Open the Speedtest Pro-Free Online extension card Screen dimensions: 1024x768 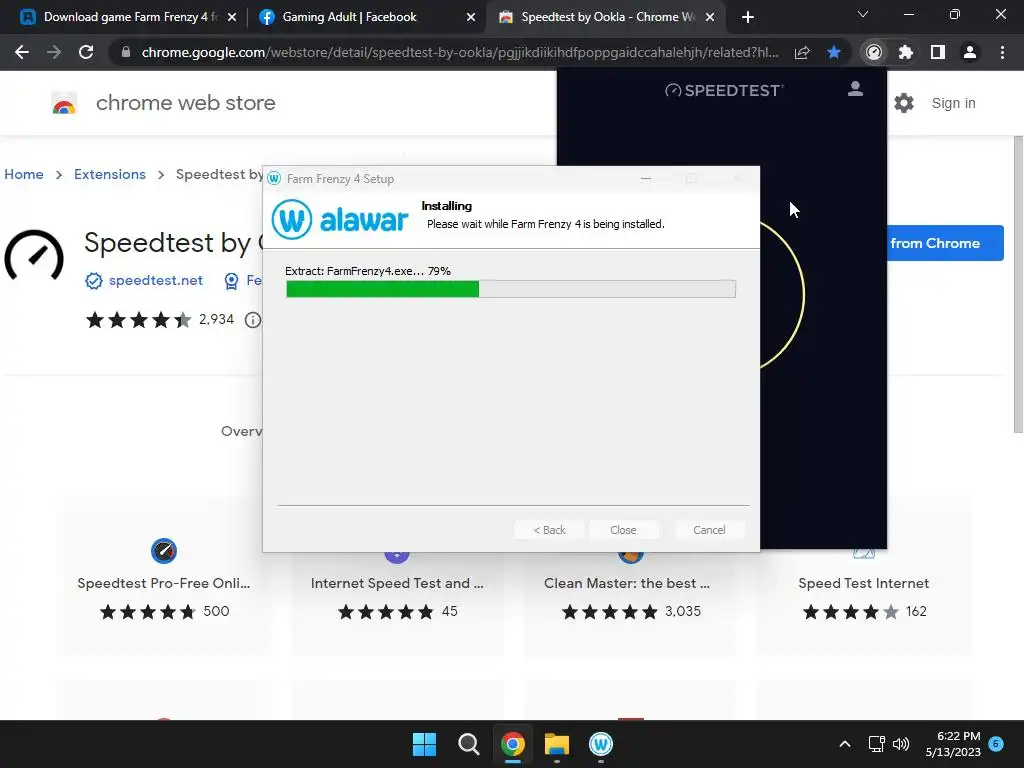click(x=163, y=578)
